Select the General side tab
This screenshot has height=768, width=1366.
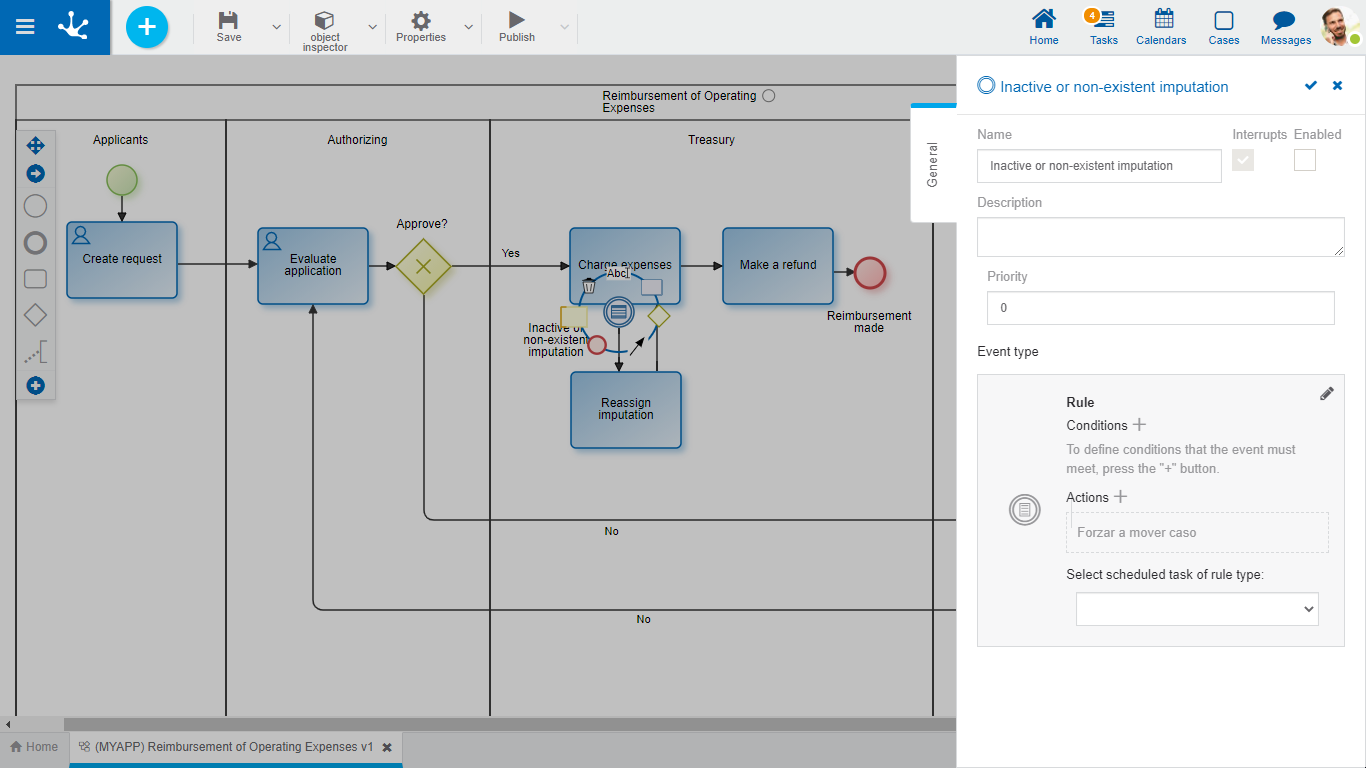pos(932,164)
